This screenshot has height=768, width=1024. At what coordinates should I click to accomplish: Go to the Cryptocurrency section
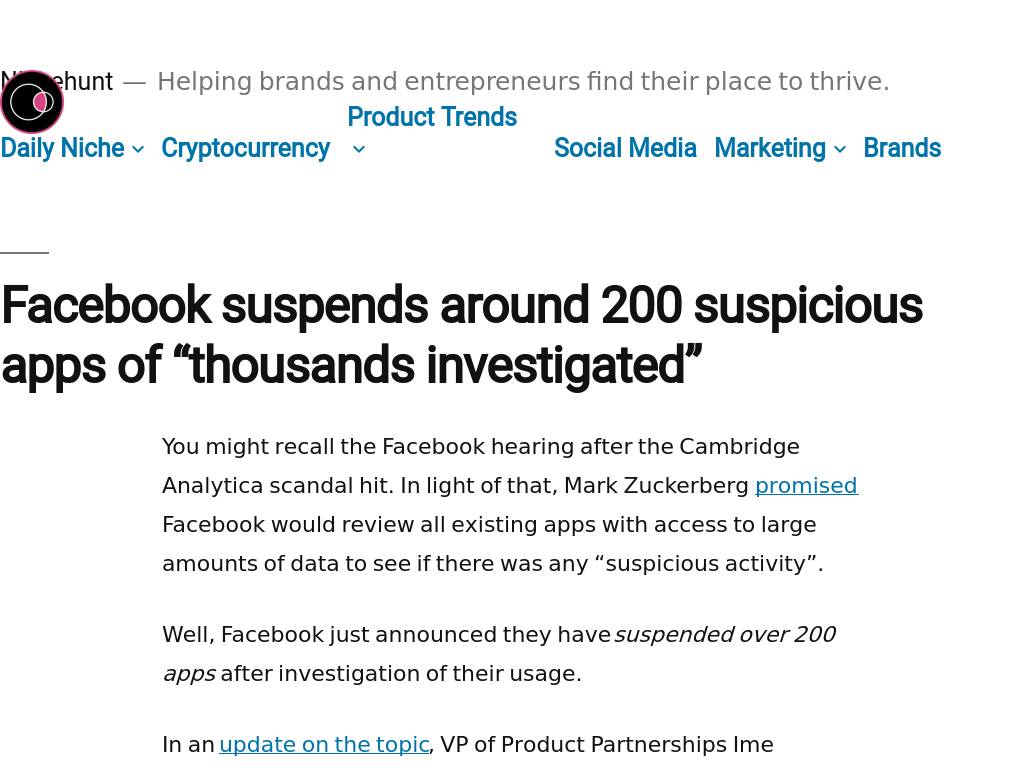[x=245, y=149]
